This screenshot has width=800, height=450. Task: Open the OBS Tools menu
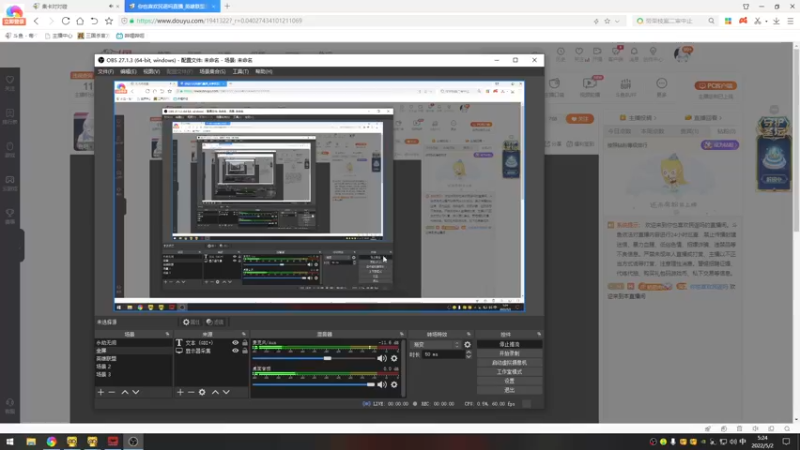click(240, 71)
